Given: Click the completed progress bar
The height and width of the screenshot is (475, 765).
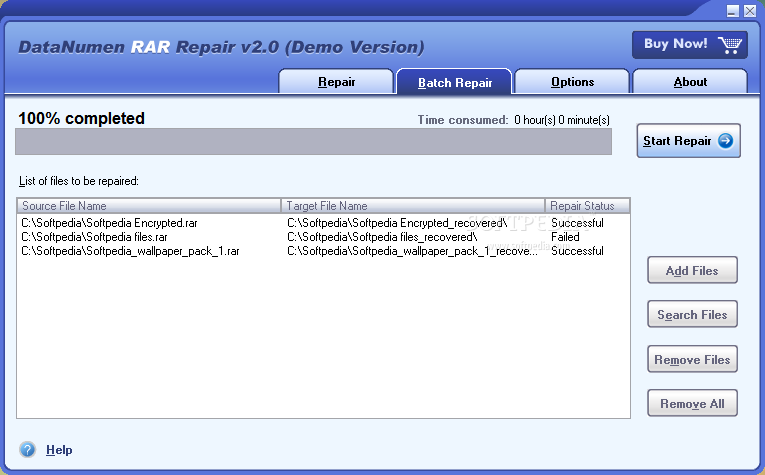Looking at the screenshot, I should tap(313, 141).
